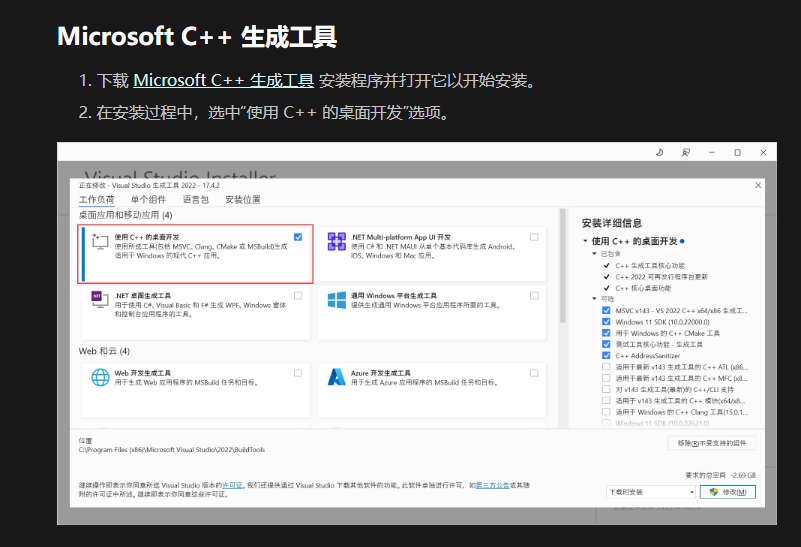Click the Web 和云 (4) heading

pos(104,351)
